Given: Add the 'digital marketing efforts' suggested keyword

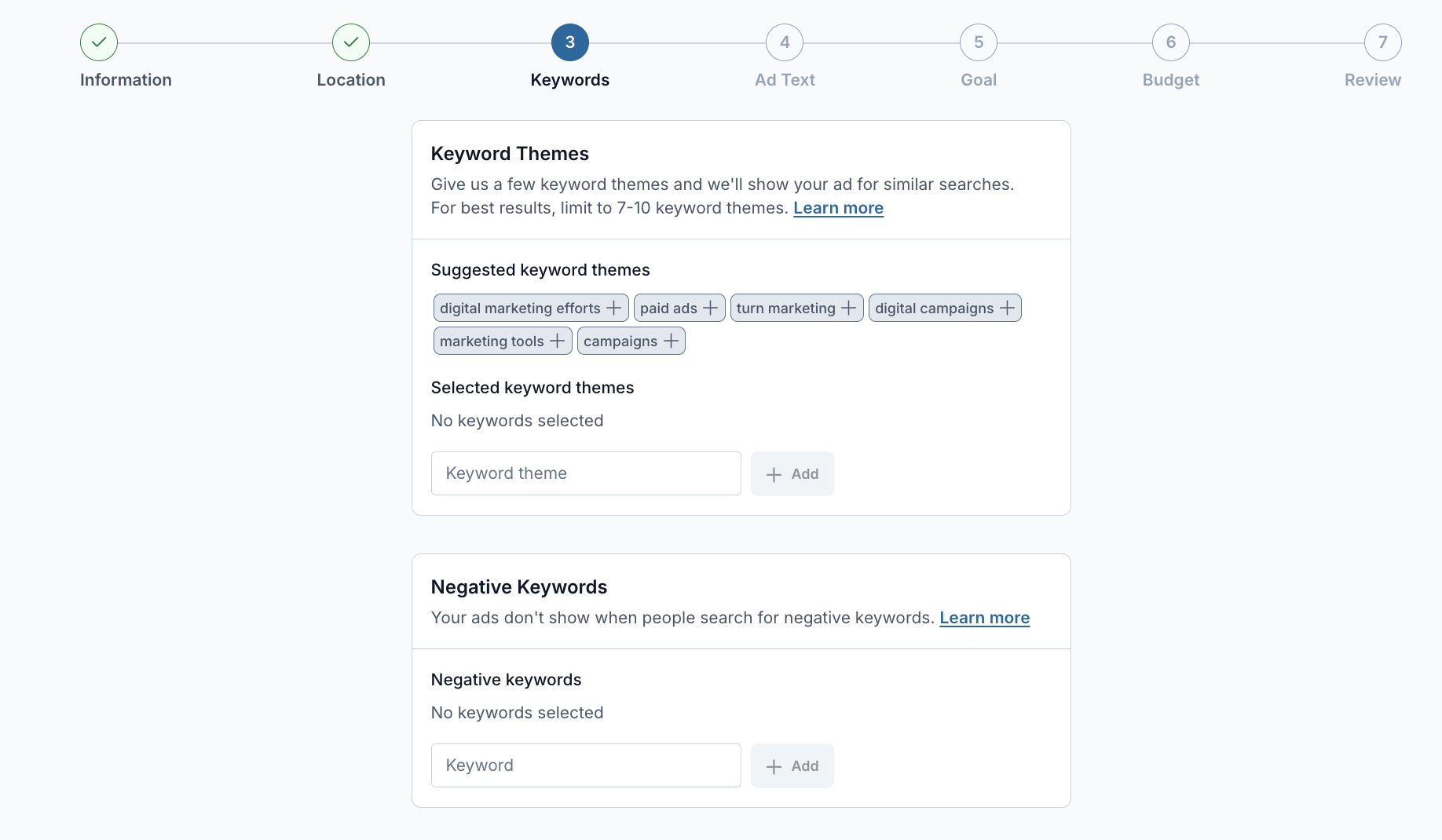Looking at the screenshot, I should click(x=613, y=309).
